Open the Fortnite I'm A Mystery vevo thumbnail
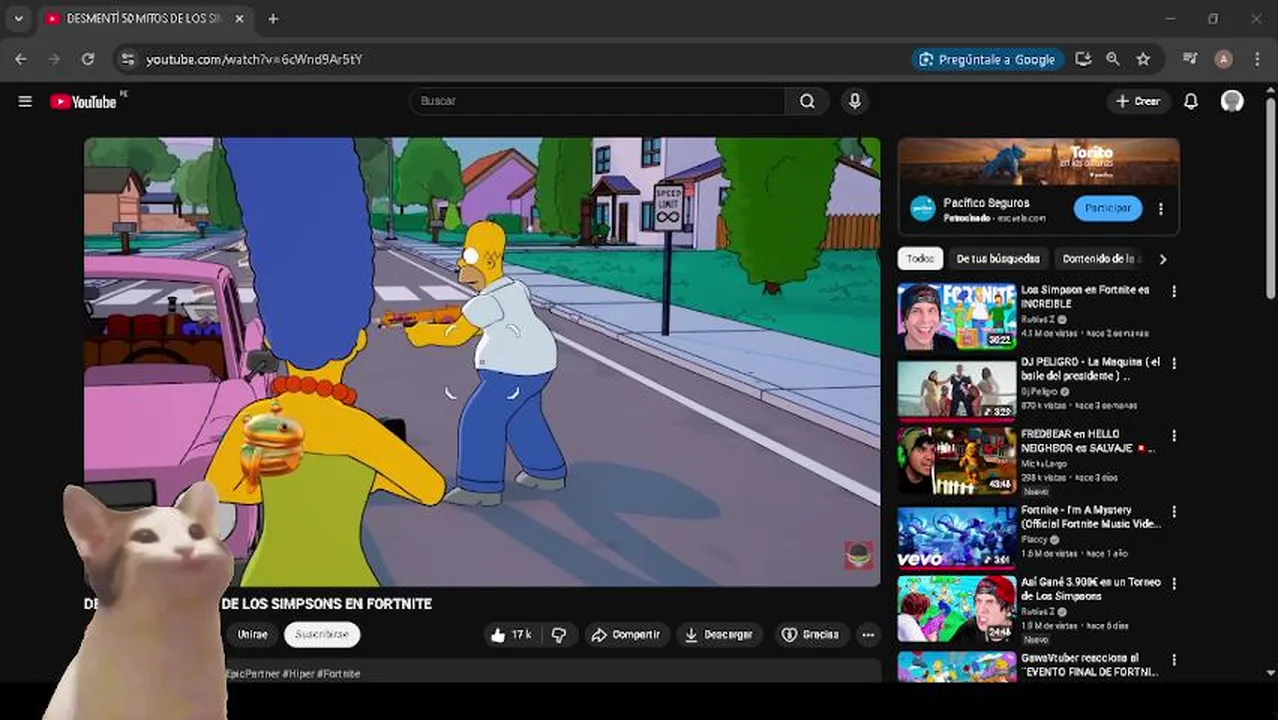This screenshot has width=1278, height=720. 957,536
